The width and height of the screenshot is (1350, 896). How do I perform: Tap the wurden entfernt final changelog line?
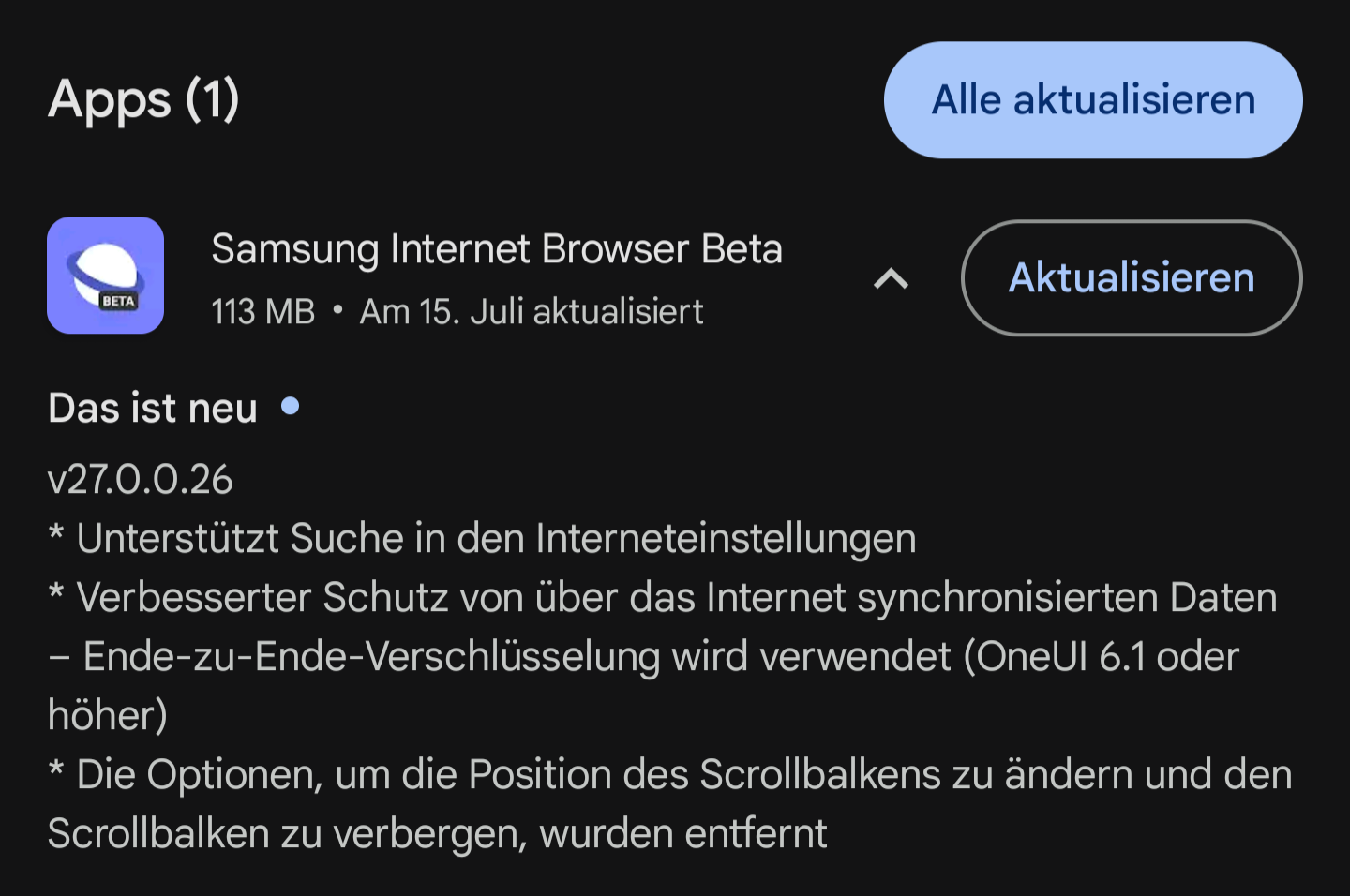(682, 834)
